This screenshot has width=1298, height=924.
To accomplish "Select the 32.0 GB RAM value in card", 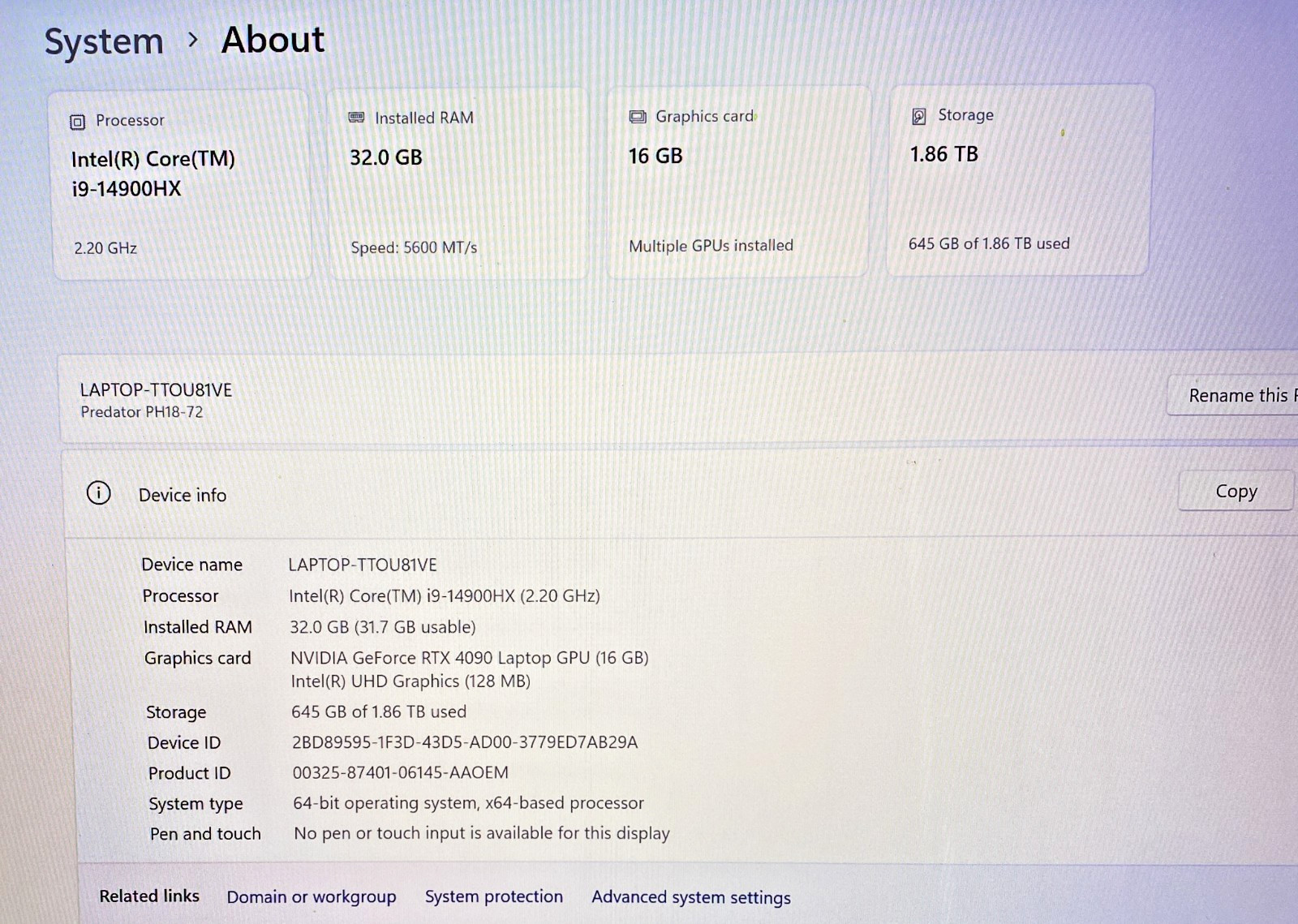I will pyautogui.click(x=386, y=157).
